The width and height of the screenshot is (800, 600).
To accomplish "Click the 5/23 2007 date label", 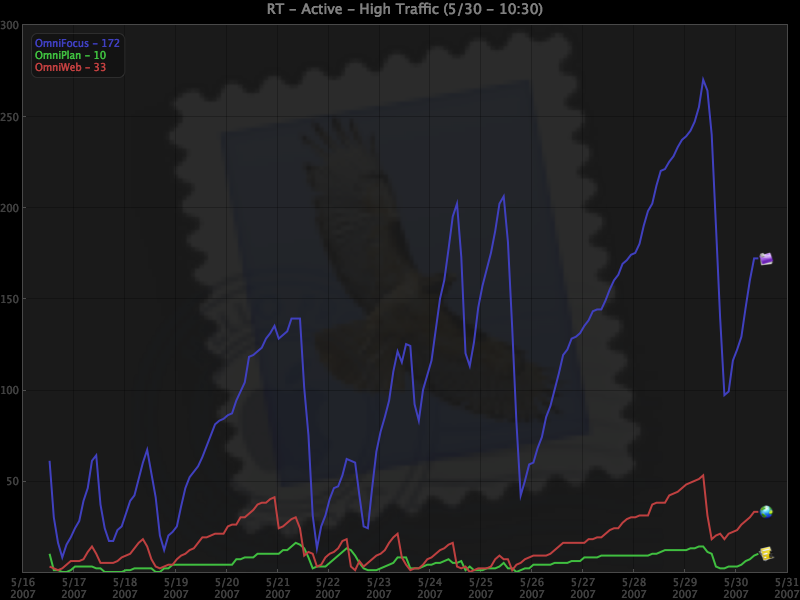I will [379, 588].
